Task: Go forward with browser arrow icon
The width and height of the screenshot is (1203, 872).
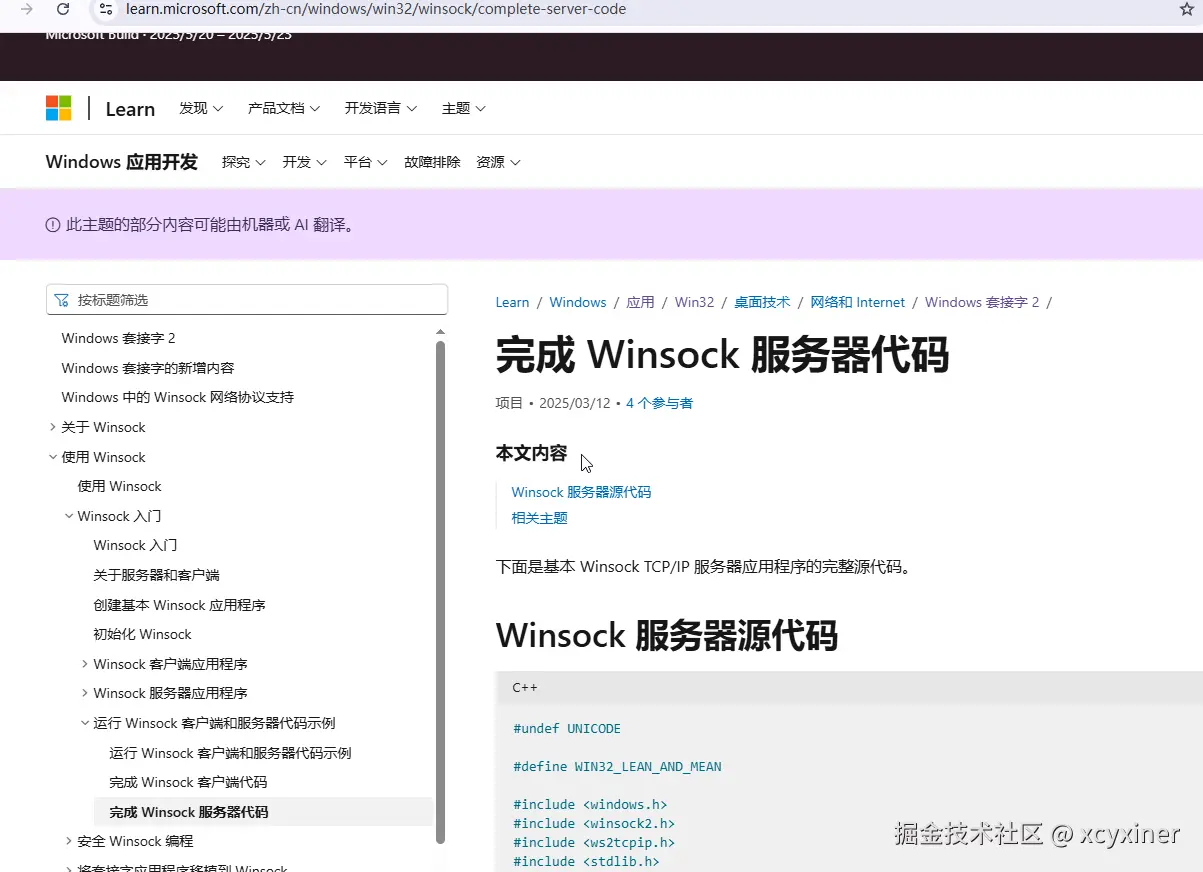Action: point(26,9)
